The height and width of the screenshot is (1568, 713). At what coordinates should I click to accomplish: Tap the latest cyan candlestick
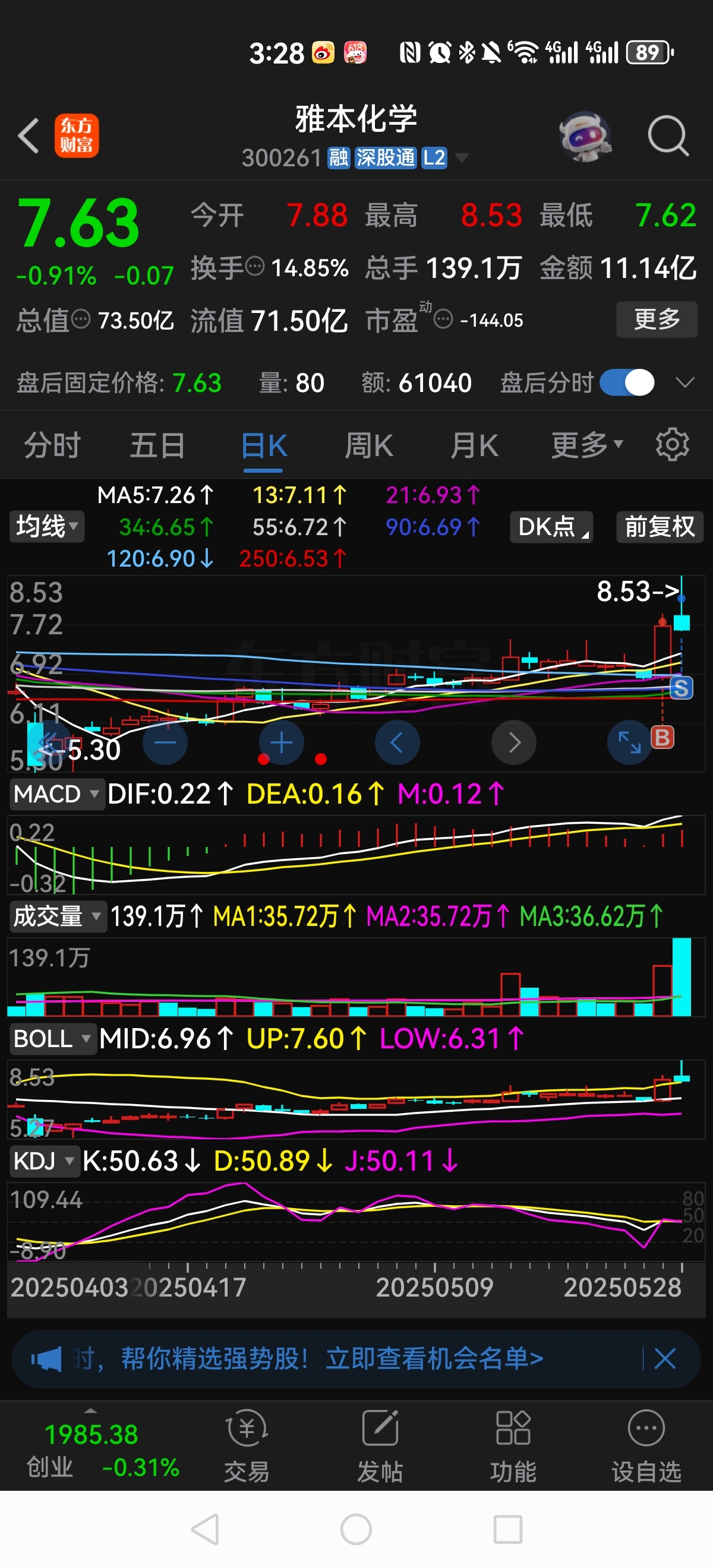coord(682,622)
